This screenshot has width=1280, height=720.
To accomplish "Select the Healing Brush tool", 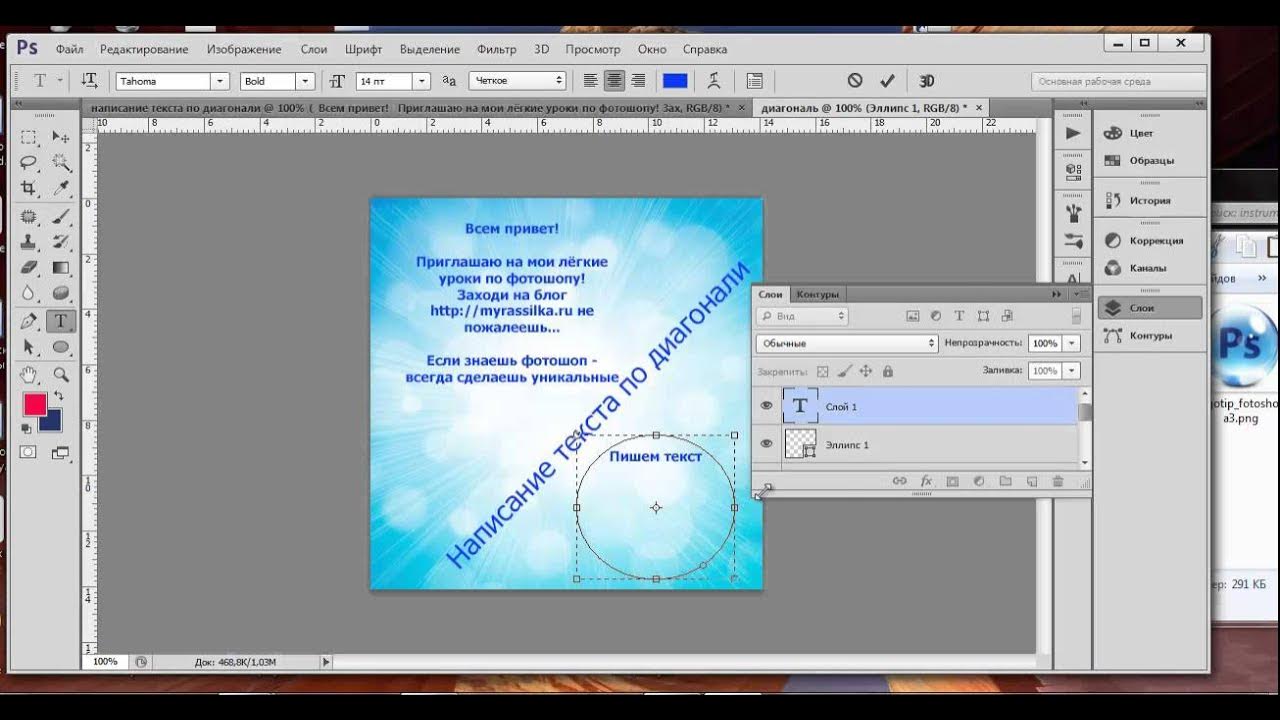I will coord(29,216).
